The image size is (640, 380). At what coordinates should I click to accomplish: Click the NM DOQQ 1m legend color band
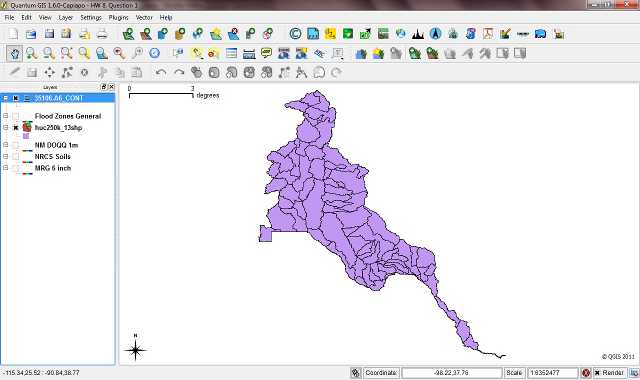click(x=27, y=151)
